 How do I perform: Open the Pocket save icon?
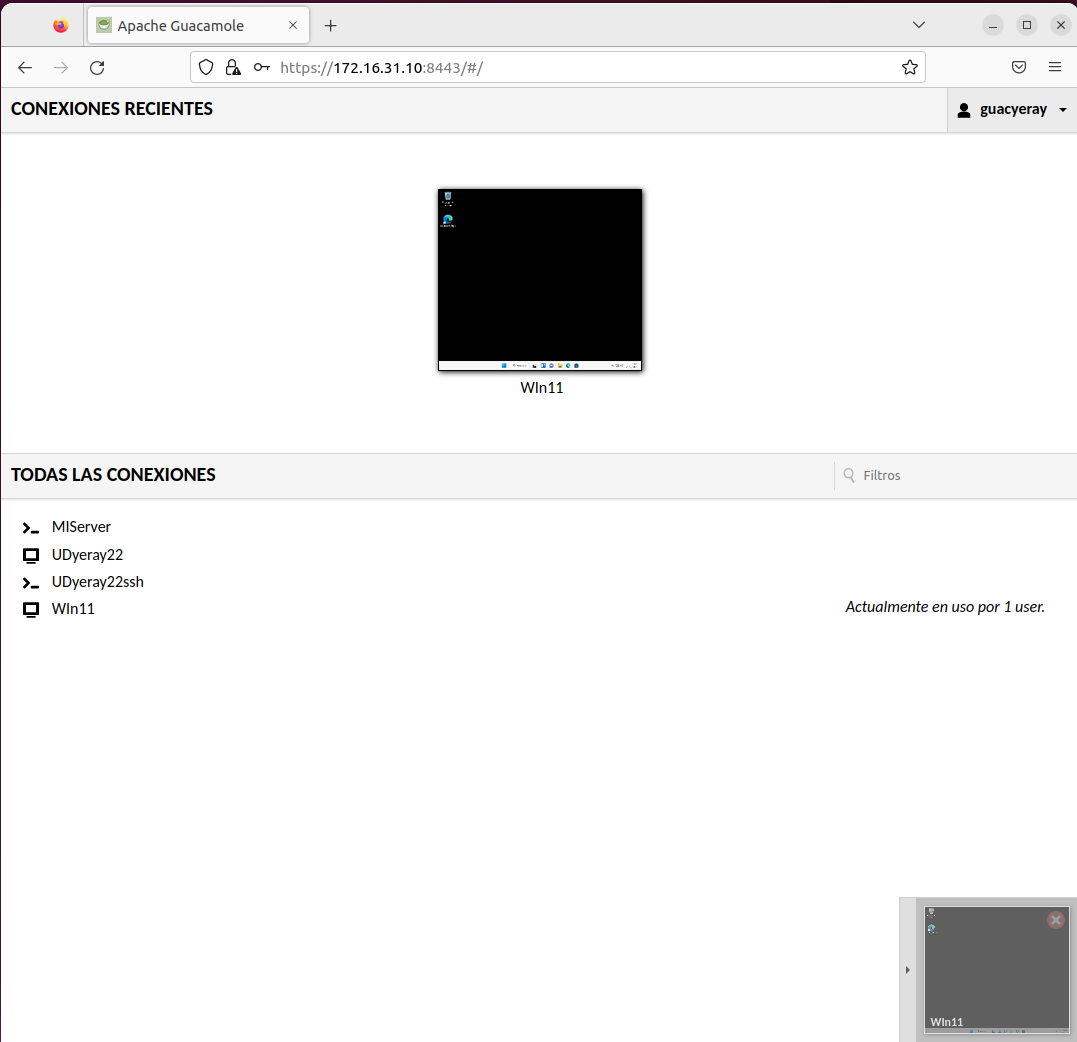coord(1019,67)
